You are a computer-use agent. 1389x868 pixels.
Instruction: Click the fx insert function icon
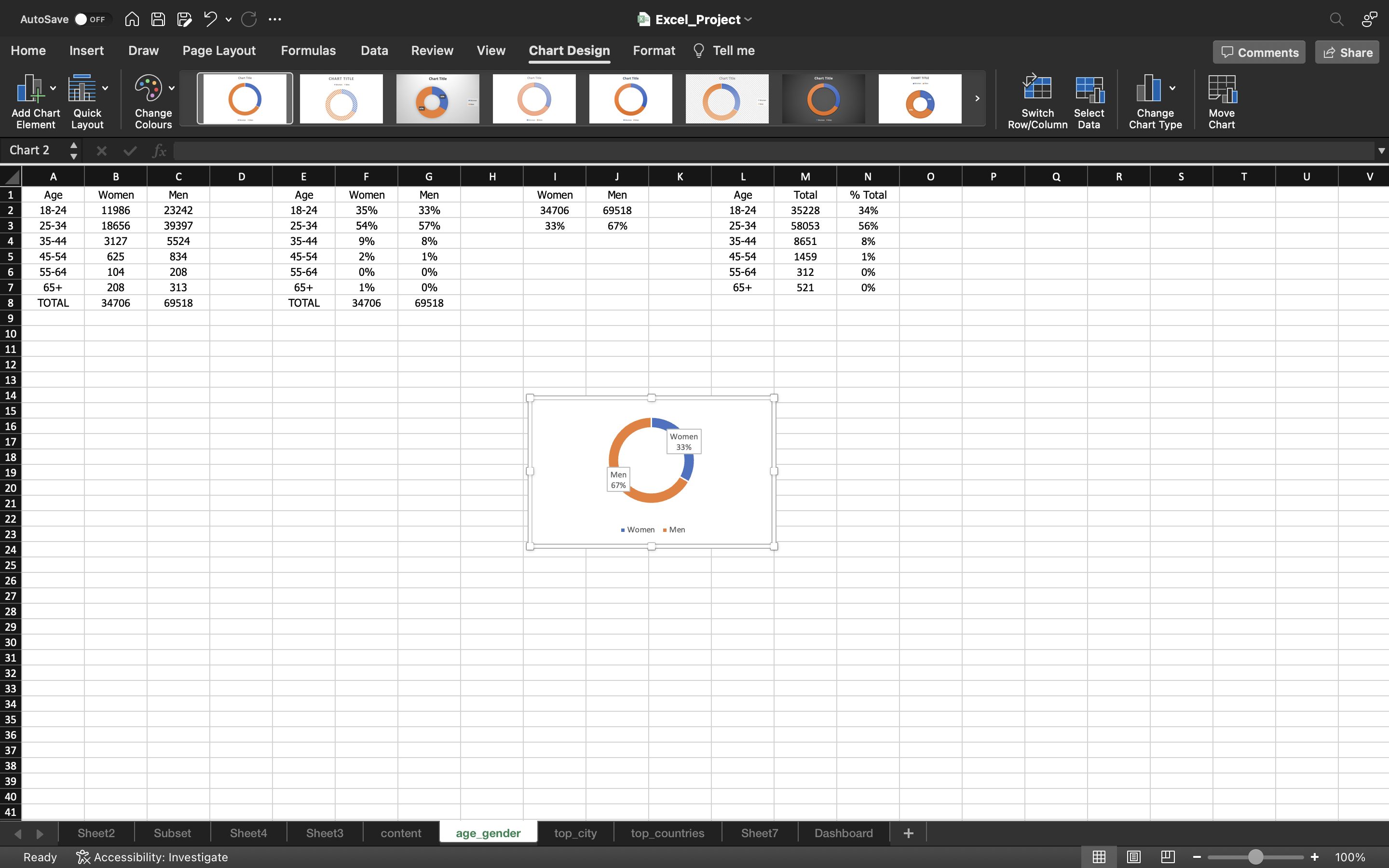(159, 150)
